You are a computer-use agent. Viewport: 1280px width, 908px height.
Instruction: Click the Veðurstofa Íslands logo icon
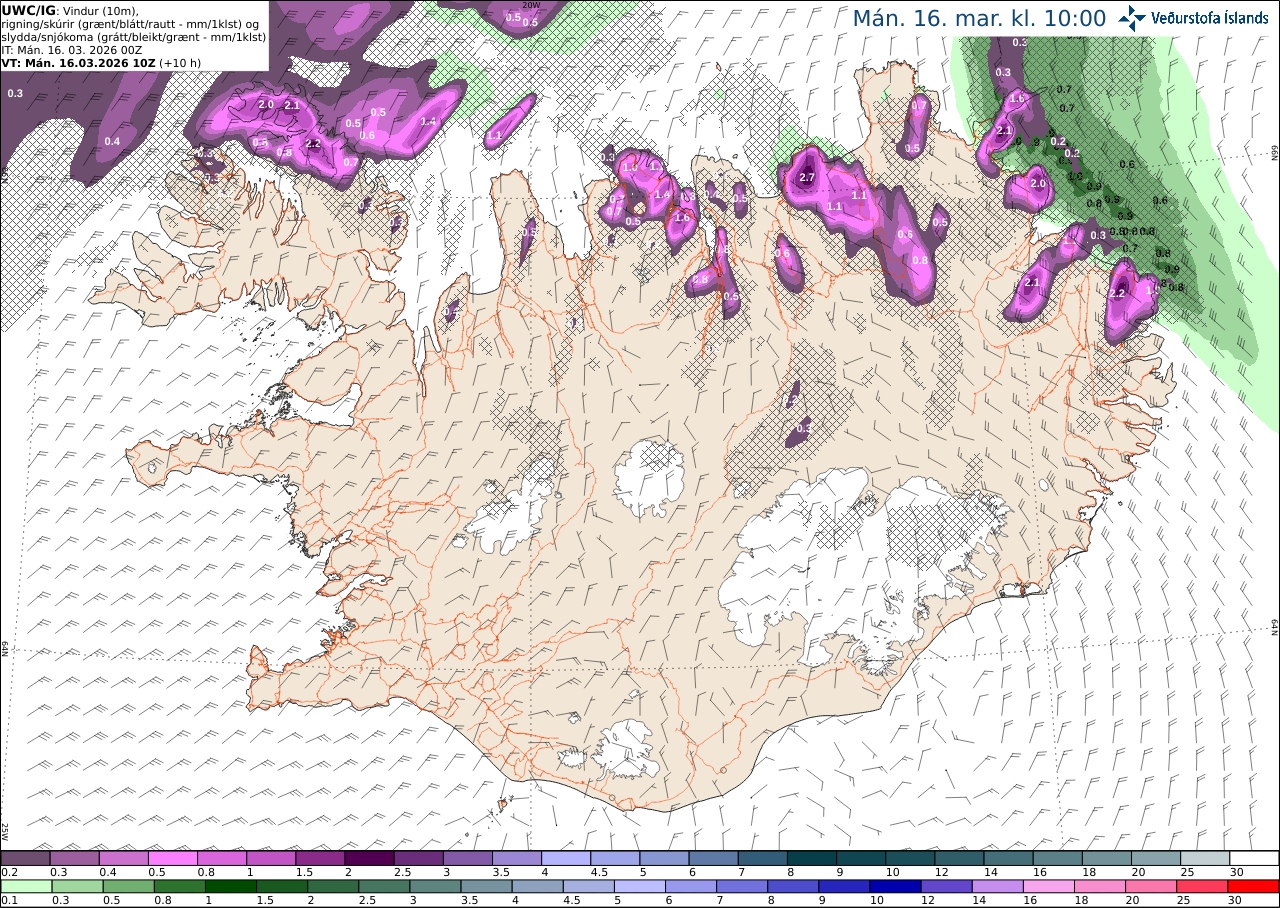(x=1132, y=18)
